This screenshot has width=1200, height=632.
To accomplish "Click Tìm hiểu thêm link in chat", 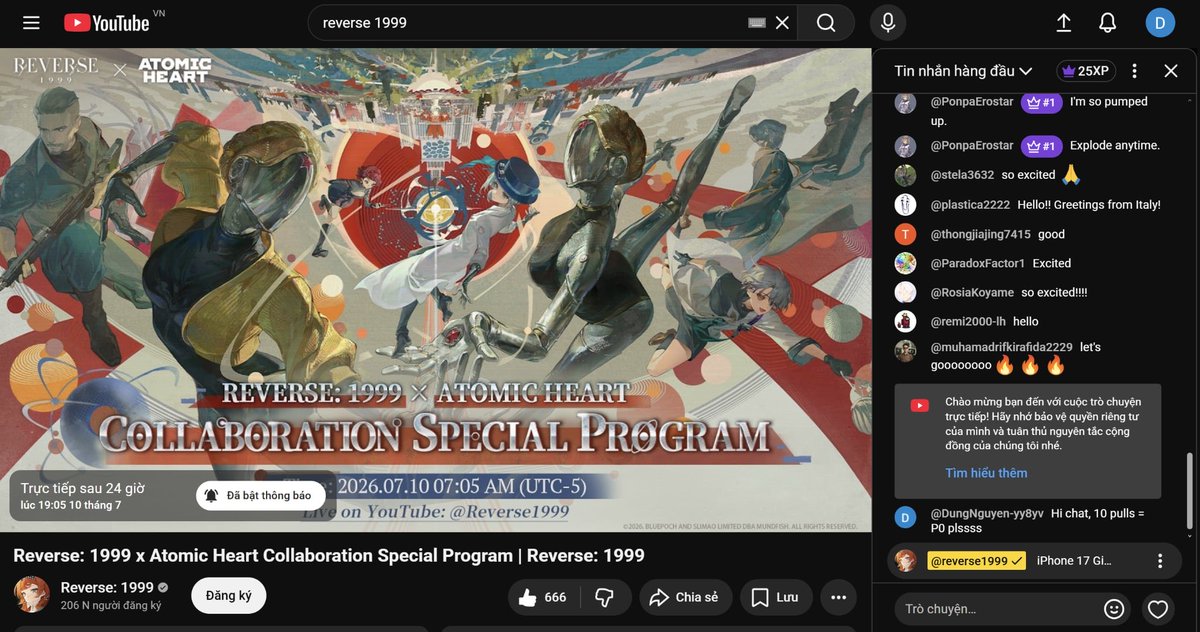I will (986, 473).
